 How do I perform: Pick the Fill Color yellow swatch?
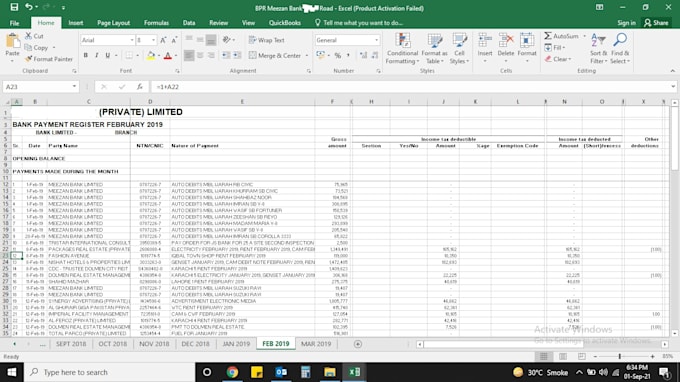click(150, 56)
